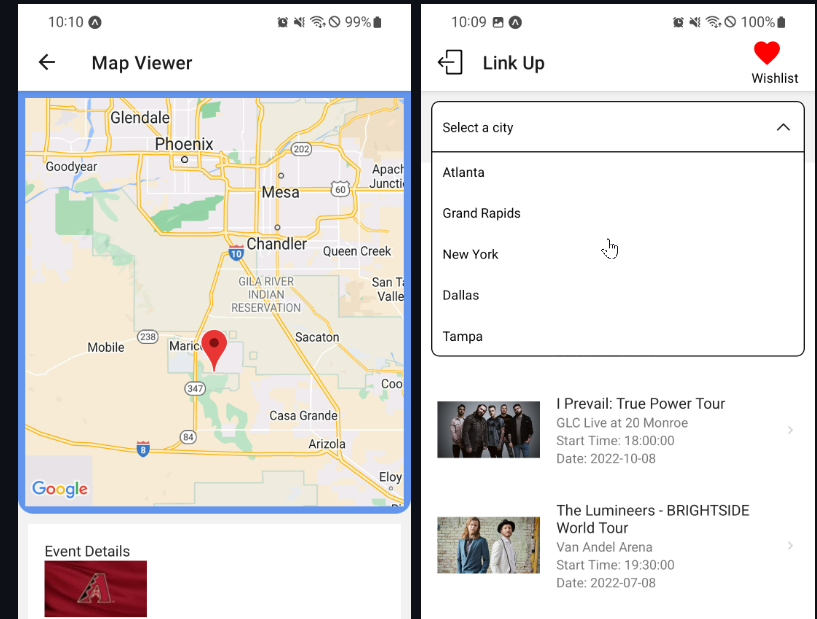The width and height of the screenshot is (817, 619).
Task: Tap the Link Up do-not-disturb status icon
Action: tap(731, 22)
